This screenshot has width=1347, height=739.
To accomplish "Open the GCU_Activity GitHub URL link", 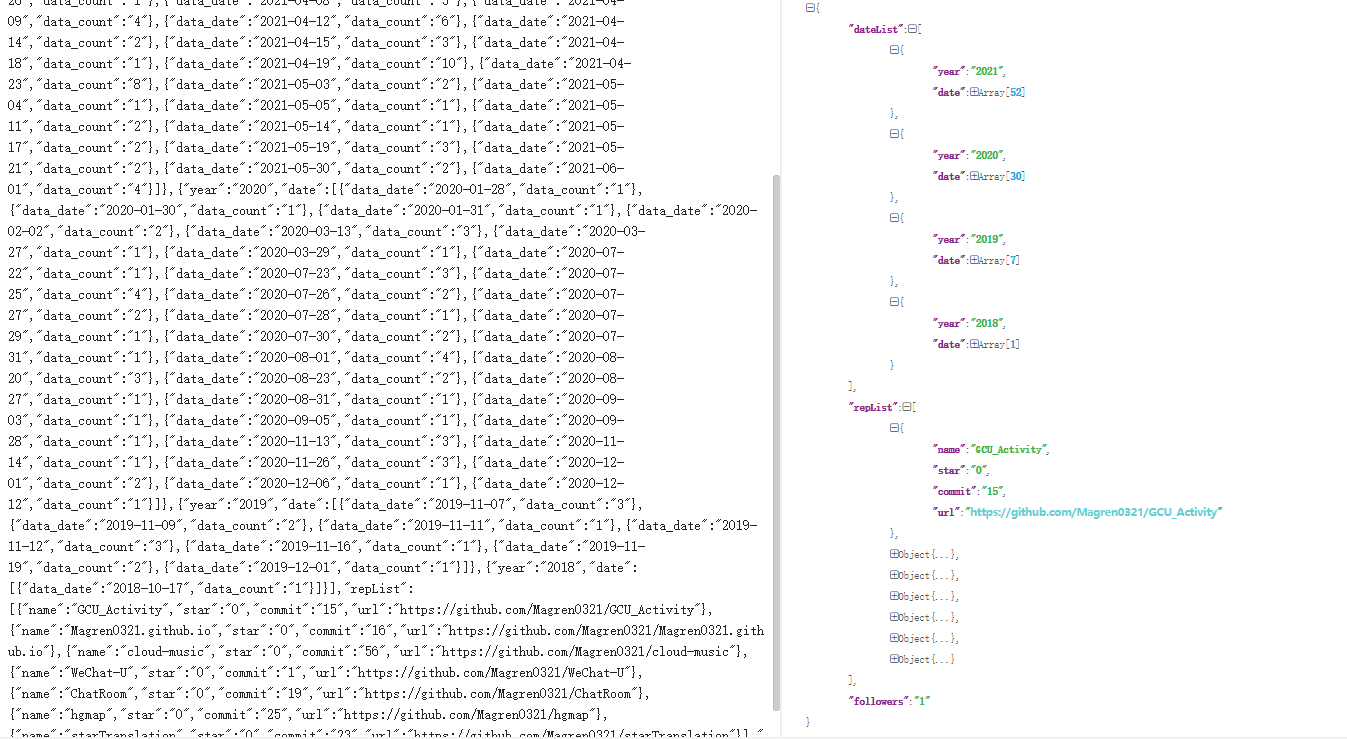I will point(1096,512).
